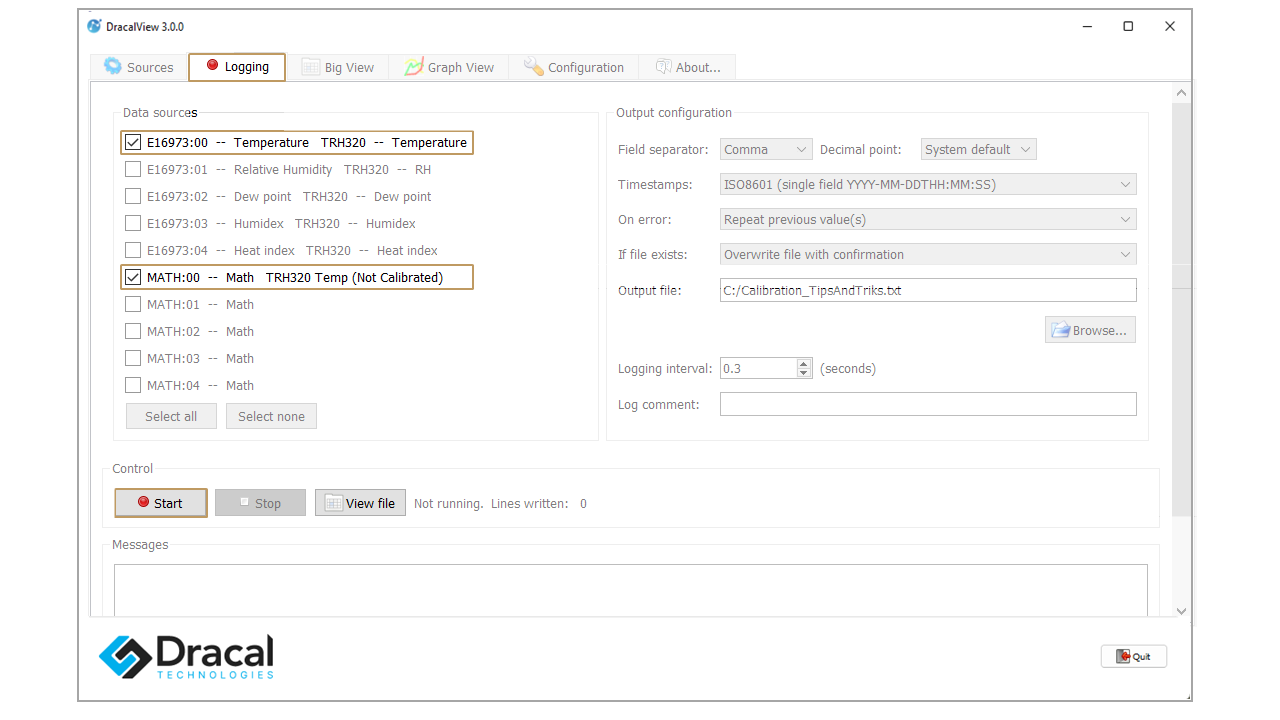The width and height of the screenshot is (1280, 720).
Task: Check the MATH:01 Math source
Action: click(133, 304)
